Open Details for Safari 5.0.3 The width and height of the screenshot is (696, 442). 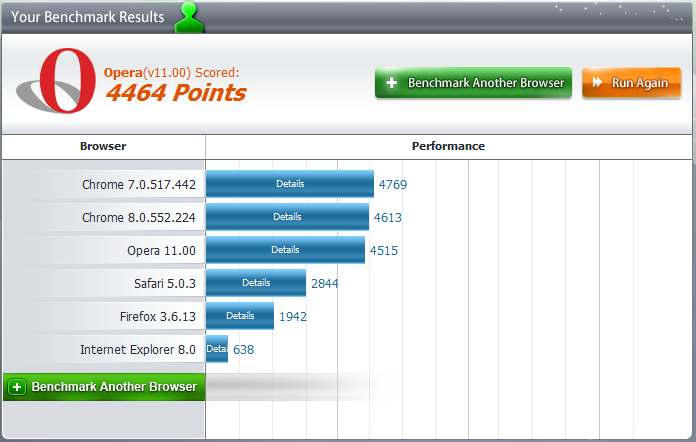click(x=256, y=283)
